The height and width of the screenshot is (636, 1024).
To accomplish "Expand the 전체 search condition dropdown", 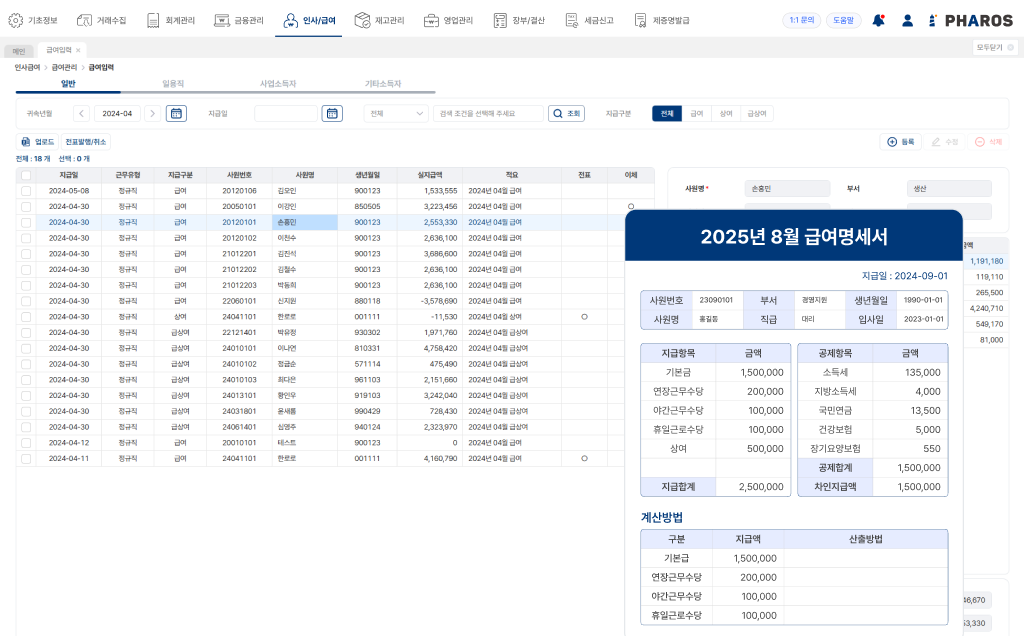I will [396, 114].
